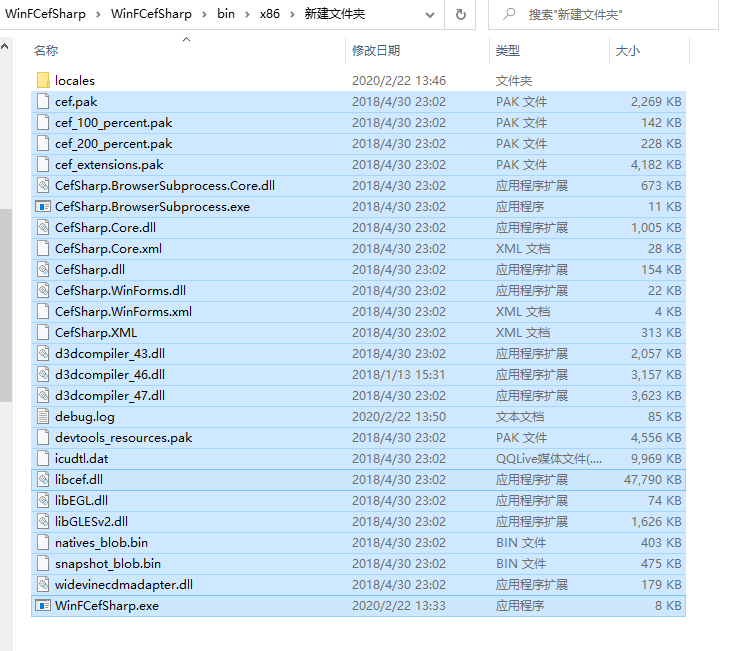Click the cef_200_percent.pak file icon
This screenshot has height=651, width=731.
(x=43, y=143)
